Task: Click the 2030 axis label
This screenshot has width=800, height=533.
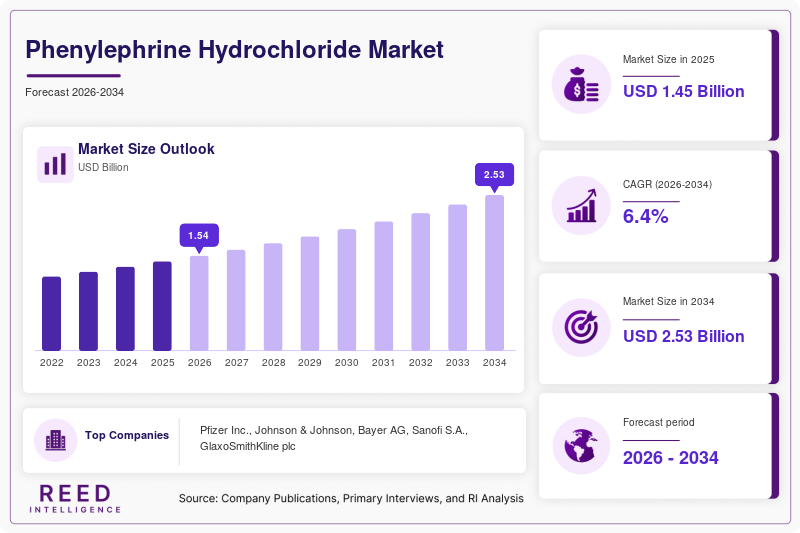Action: 347,363
